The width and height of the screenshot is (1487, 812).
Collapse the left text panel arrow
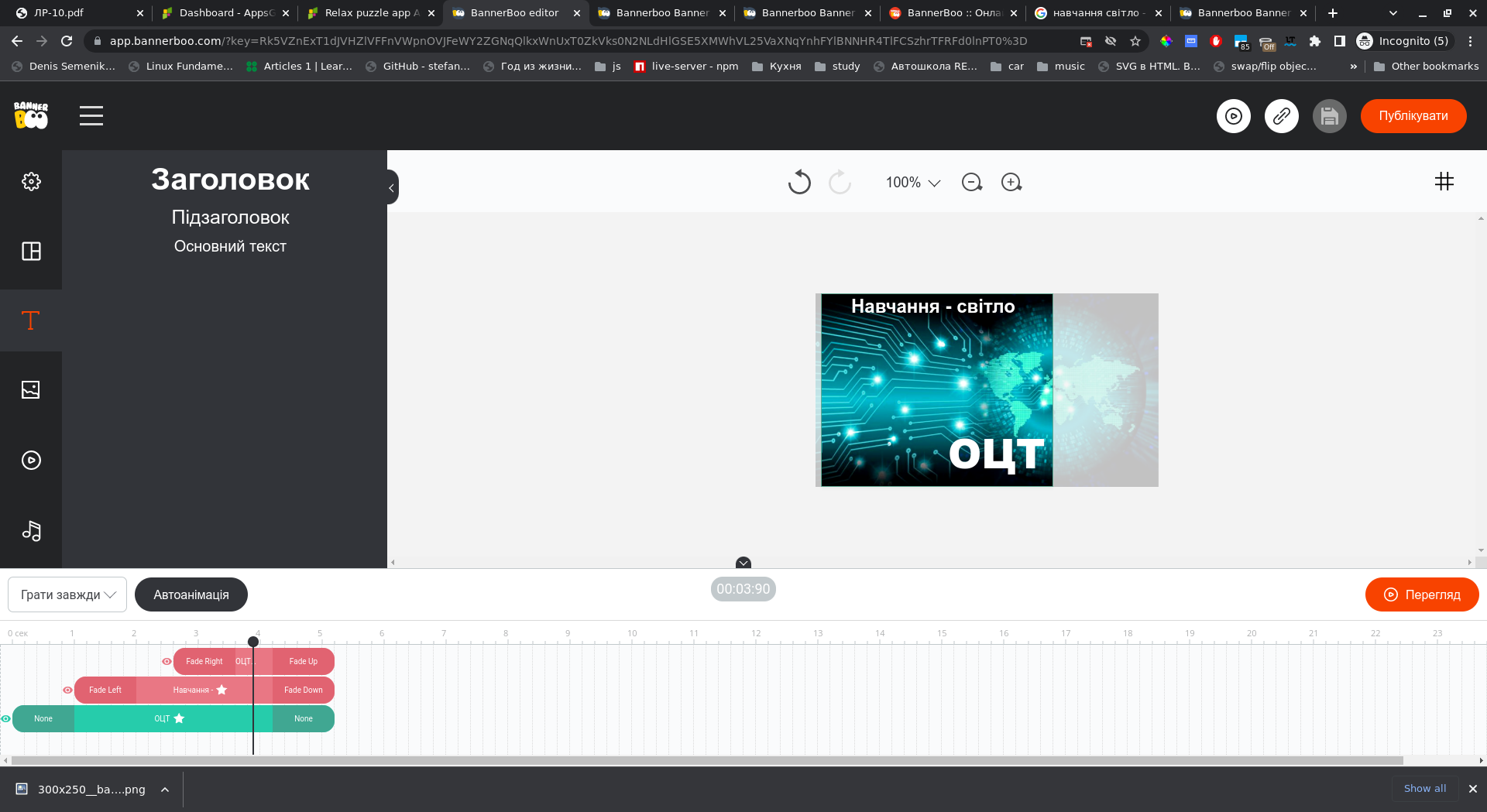(x=392, y=187)
